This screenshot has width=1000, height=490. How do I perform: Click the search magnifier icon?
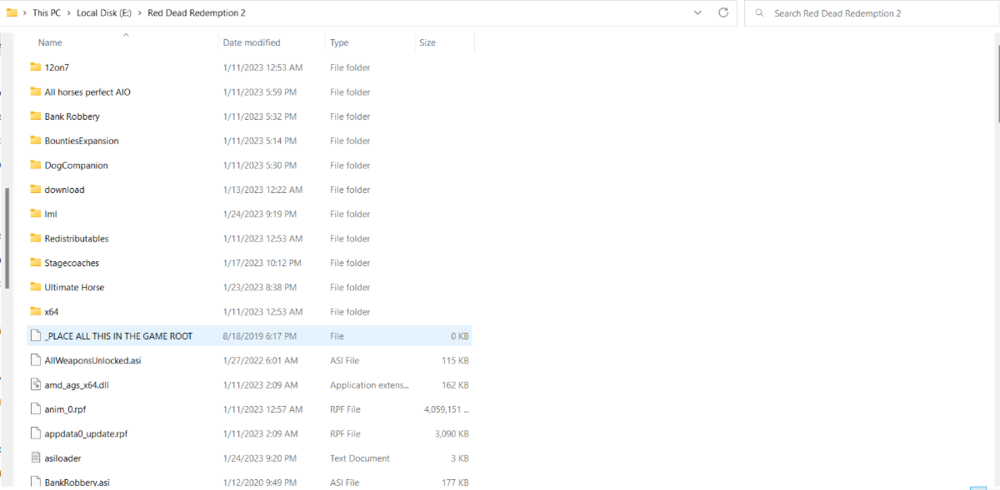click(x=761, y=13)
